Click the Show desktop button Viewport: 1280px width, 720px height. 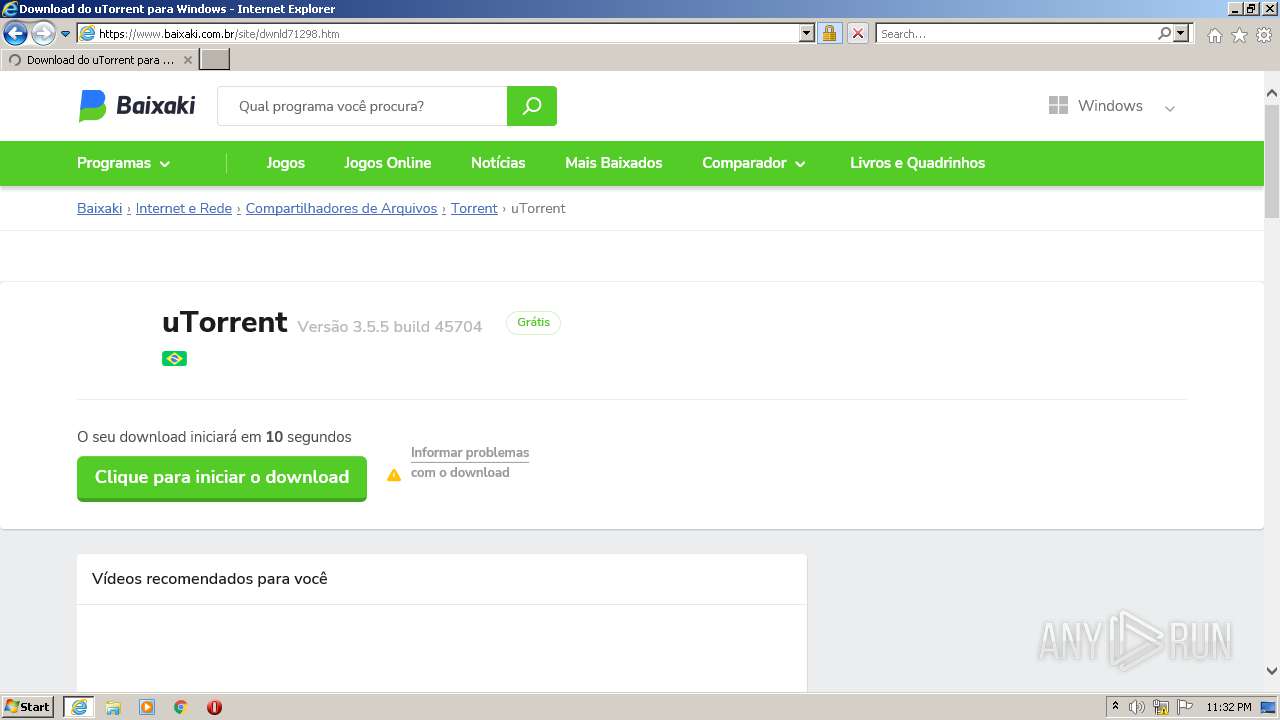pyautogui.click(x=1268, y=707)
